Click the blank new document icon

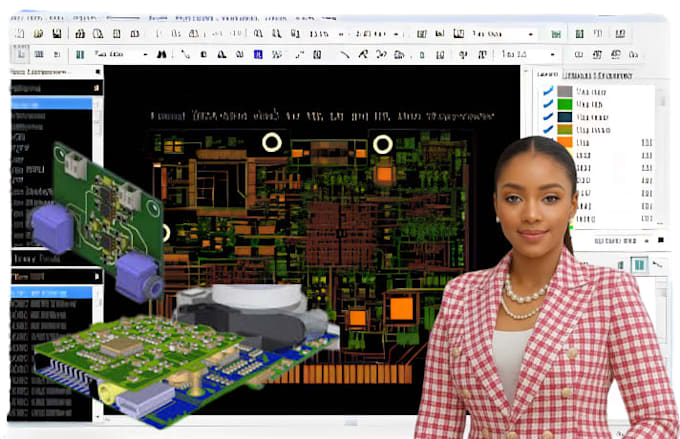coord(20,33)
